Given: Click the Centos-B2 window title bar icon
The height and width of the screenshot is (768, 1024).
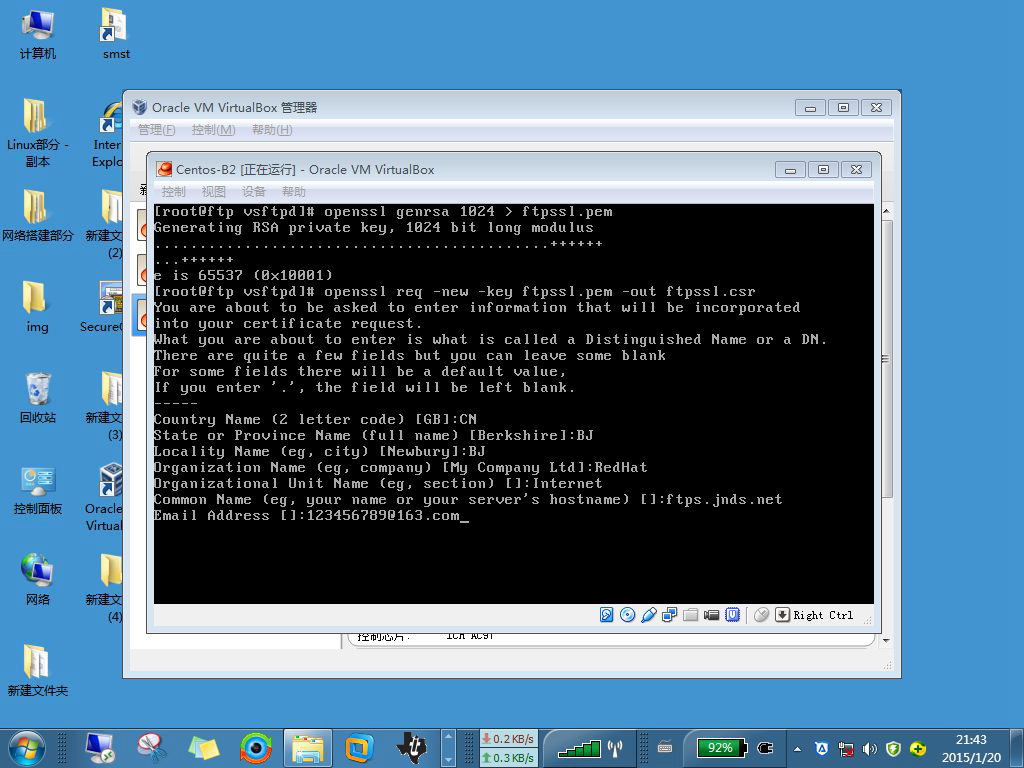Looking at the screenshot, I should click(x=164, y=169).
